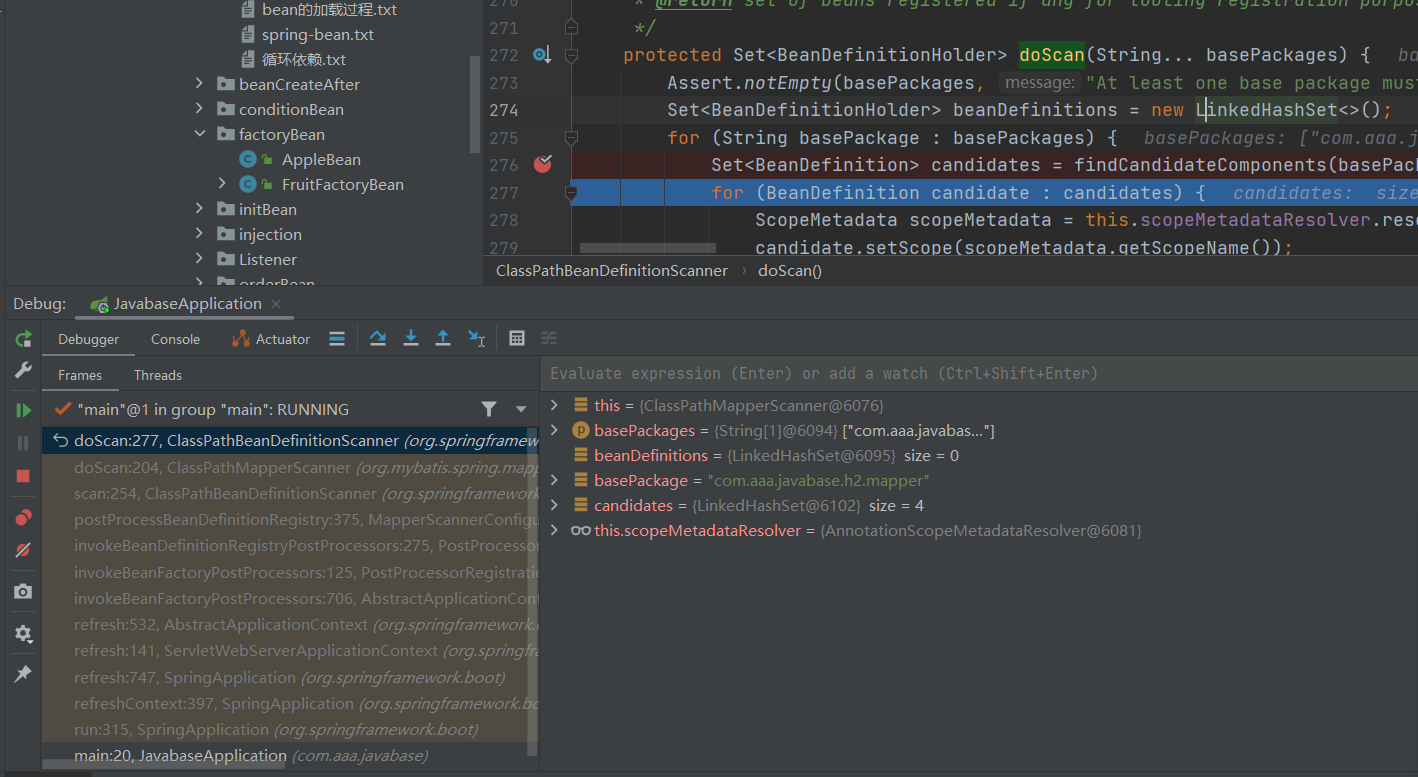Run to cursor

coord(476,339)
